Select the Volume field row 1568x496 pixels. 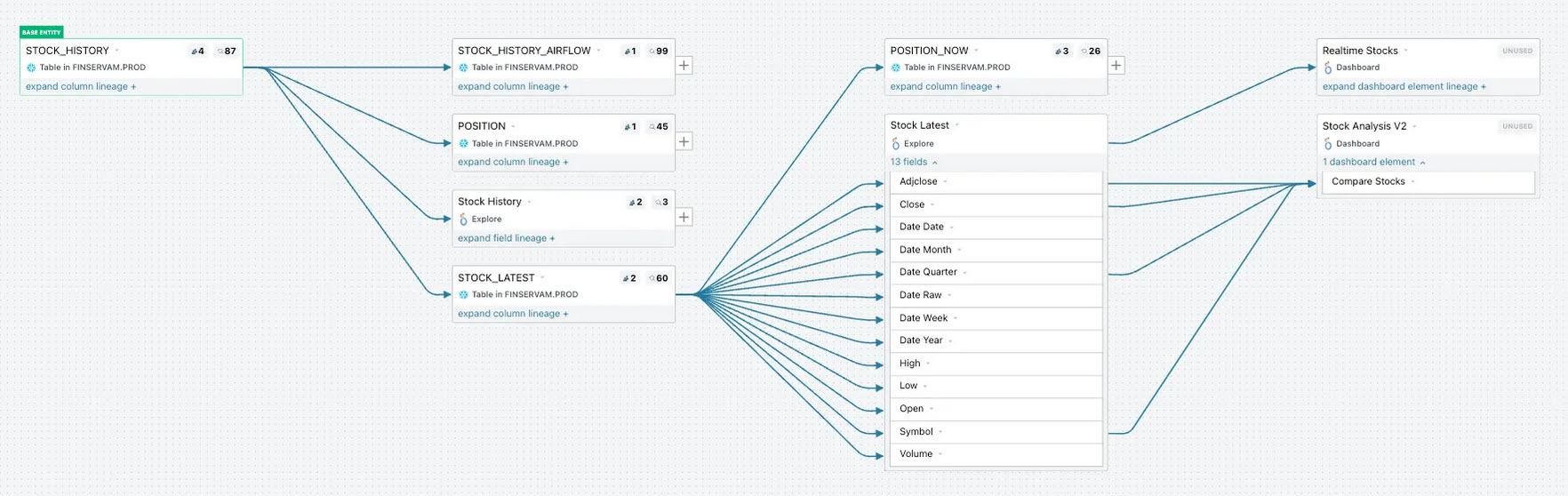pyautogui.click(x=996, y=454)
